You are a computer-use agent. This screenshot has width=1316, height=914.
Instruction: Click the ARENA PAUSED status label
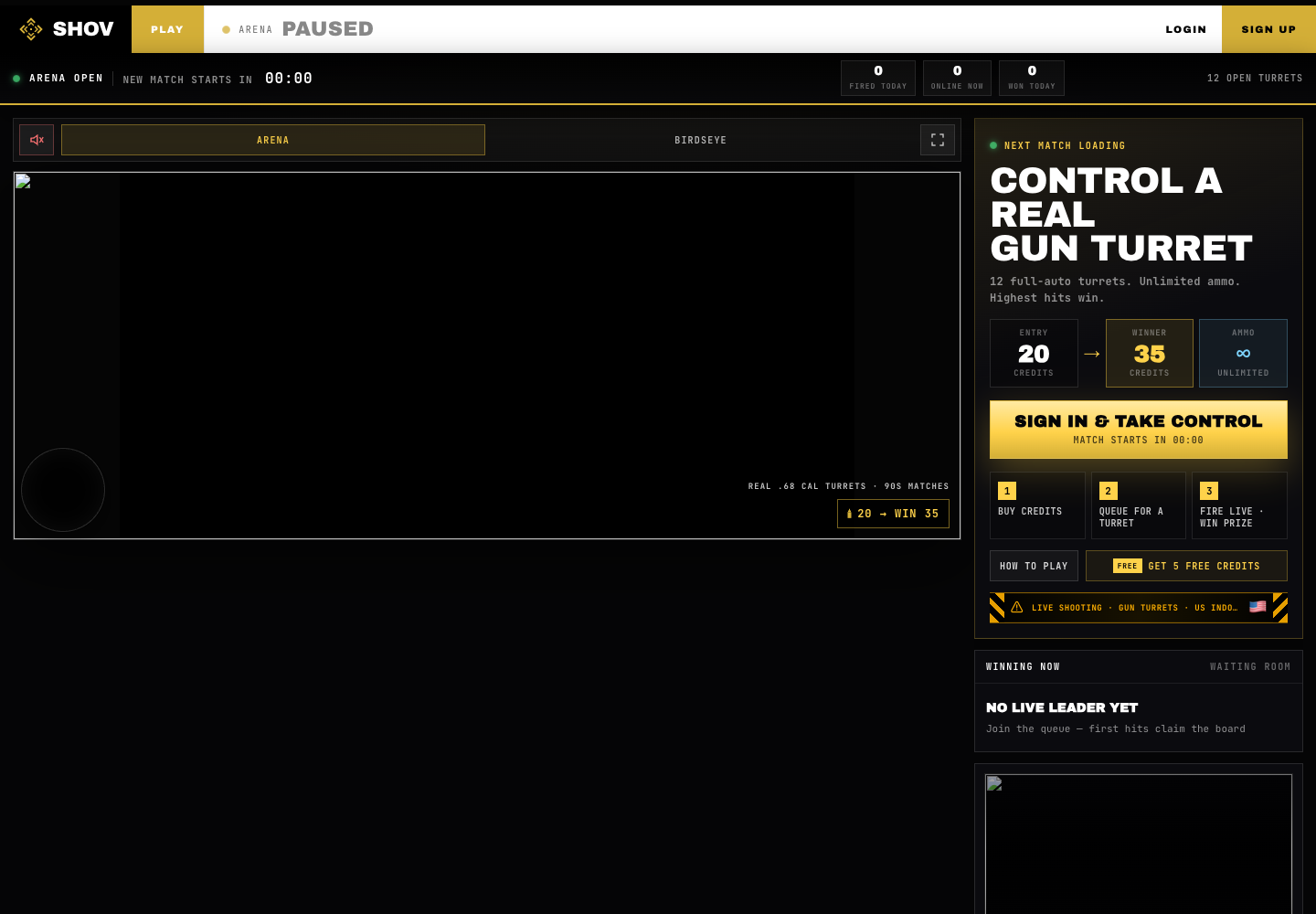point(298,29)
